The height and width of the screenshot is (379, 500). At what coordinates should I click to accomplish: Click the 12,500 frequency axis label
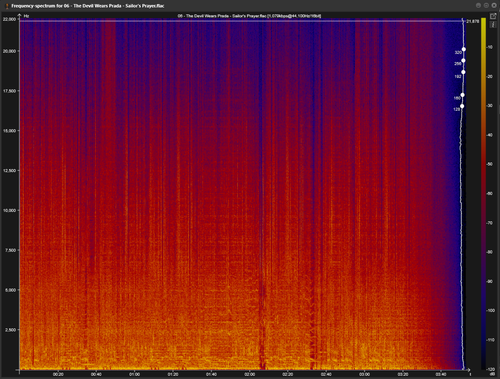point(10,170)
